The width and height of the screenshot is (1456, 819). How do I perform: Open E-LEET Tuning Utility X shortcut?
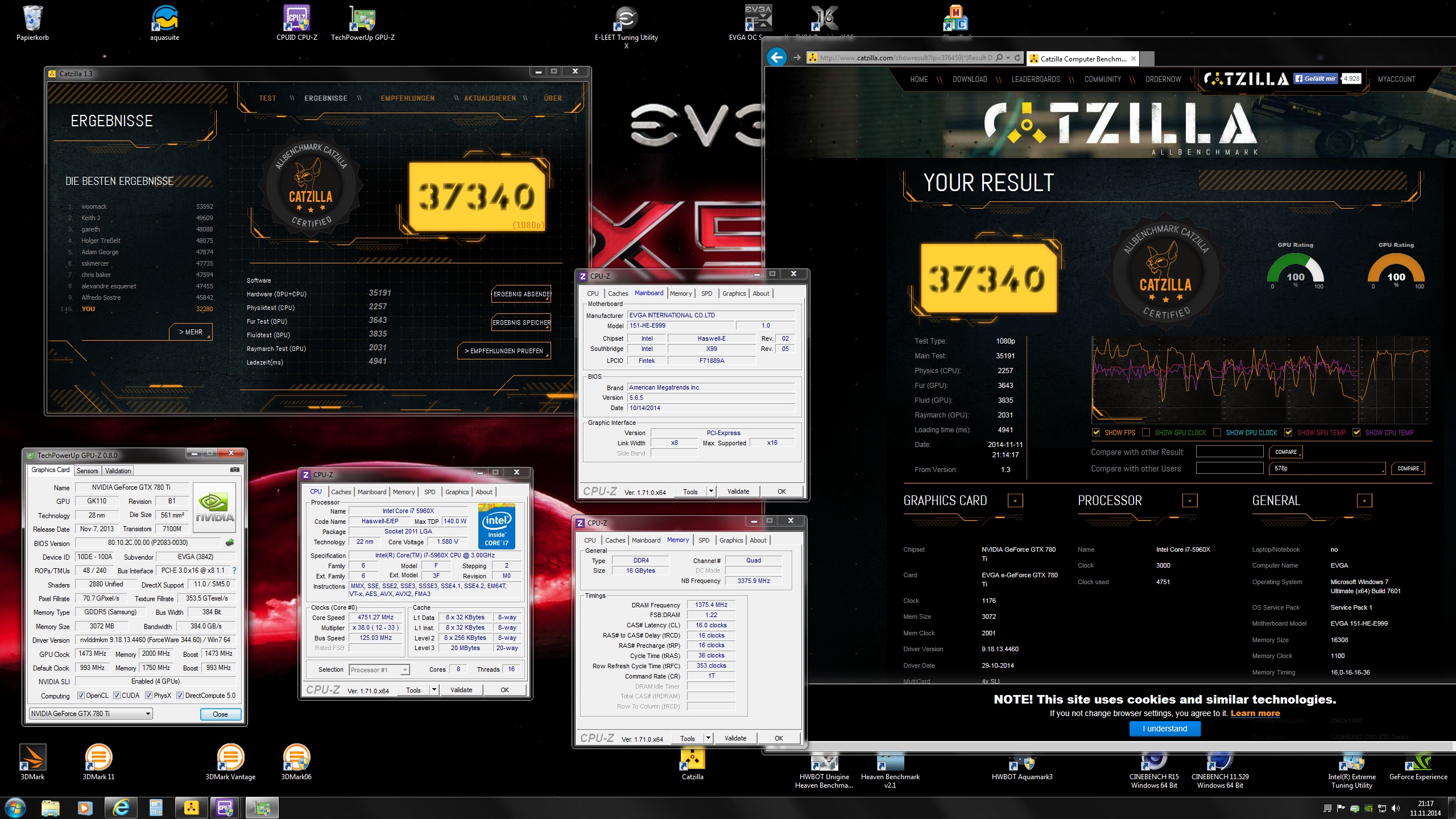(626, 27)
